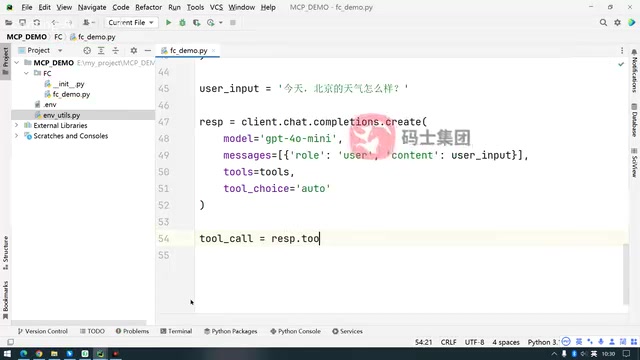Viewport: 640px width, 360px height.
Task: Open the TODO tool window
Action: 92,331
